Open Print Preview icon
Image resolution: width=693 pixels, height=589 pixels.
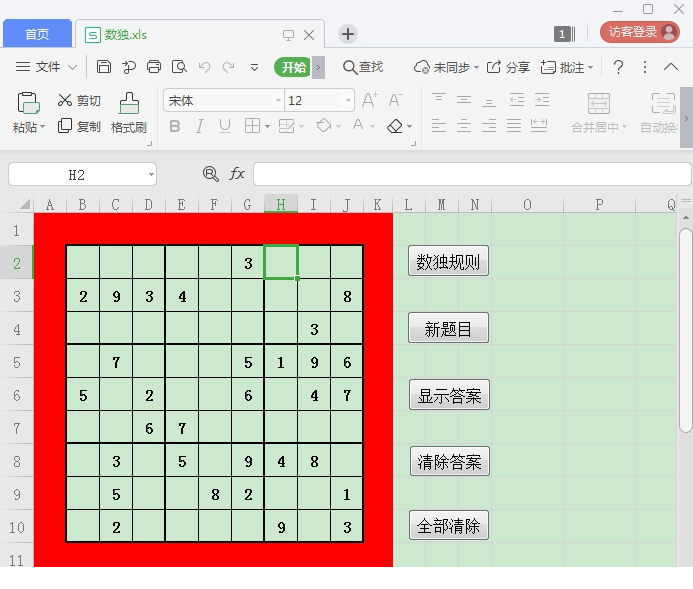pyautogui.click(x=179, y=67)
